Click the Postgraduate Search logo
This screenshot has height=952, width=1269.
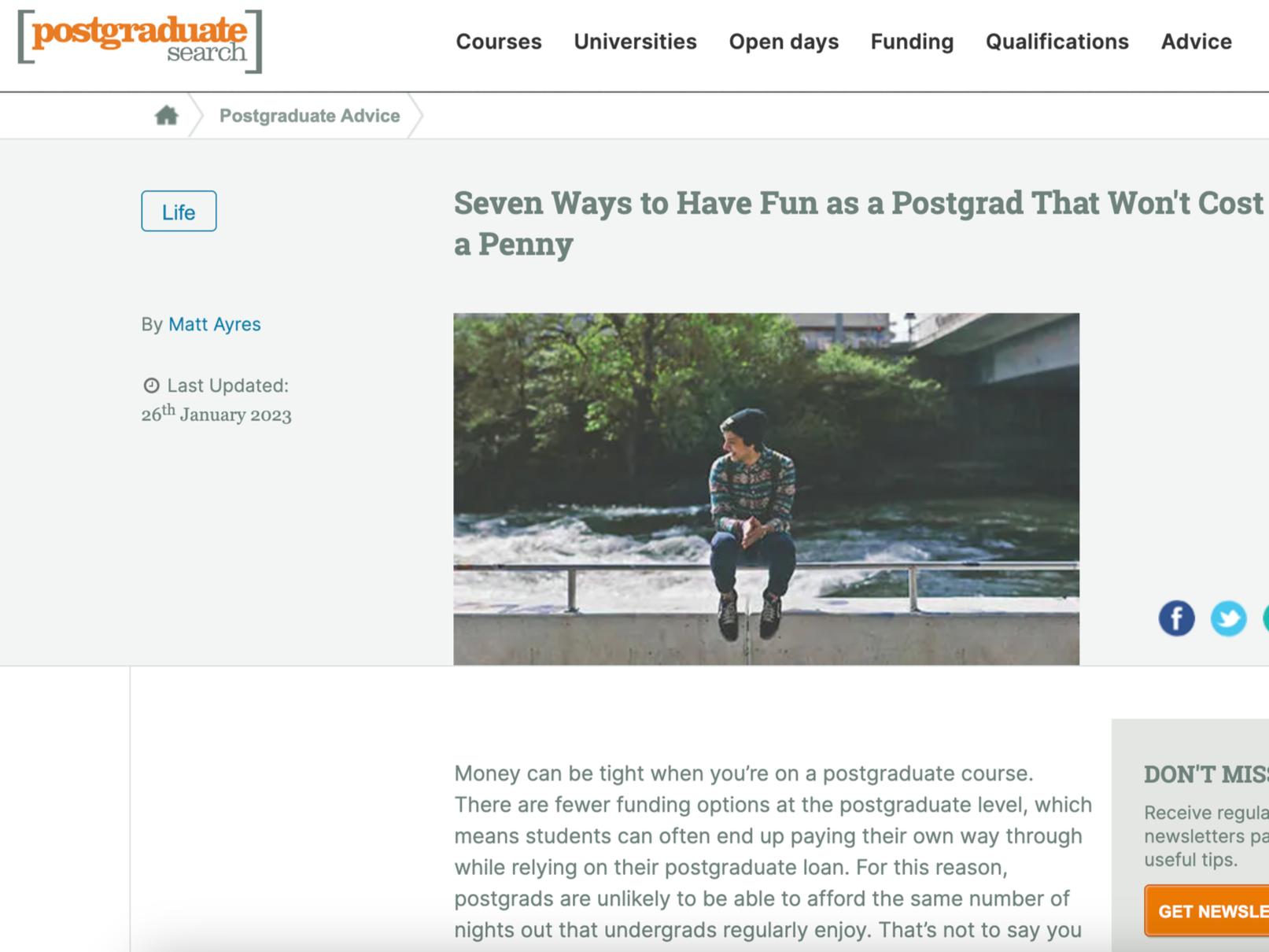click(140, 42)
